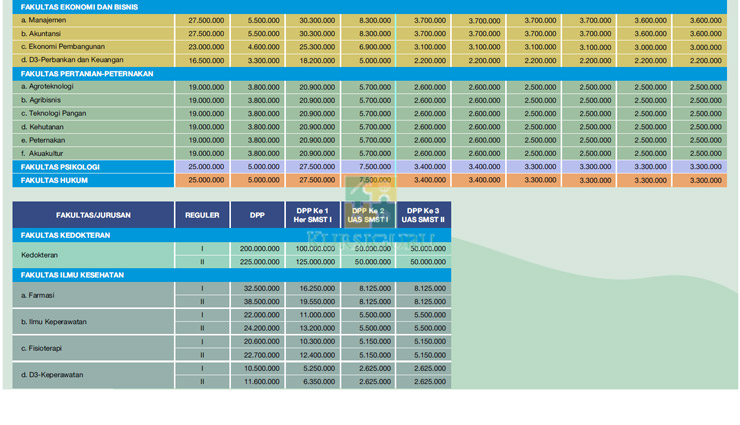Select the 'f. Akuakultur' label
740x425 pixels.
click(x=42, y=153)
